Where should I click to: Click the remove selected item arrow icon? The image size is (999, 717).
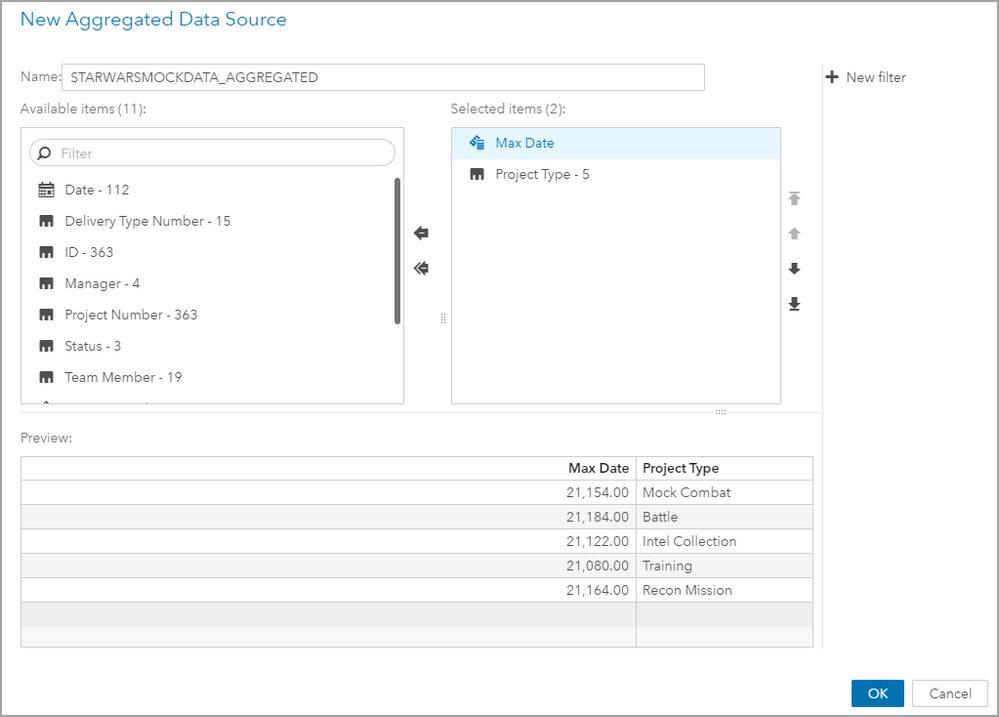coord(421,233)
